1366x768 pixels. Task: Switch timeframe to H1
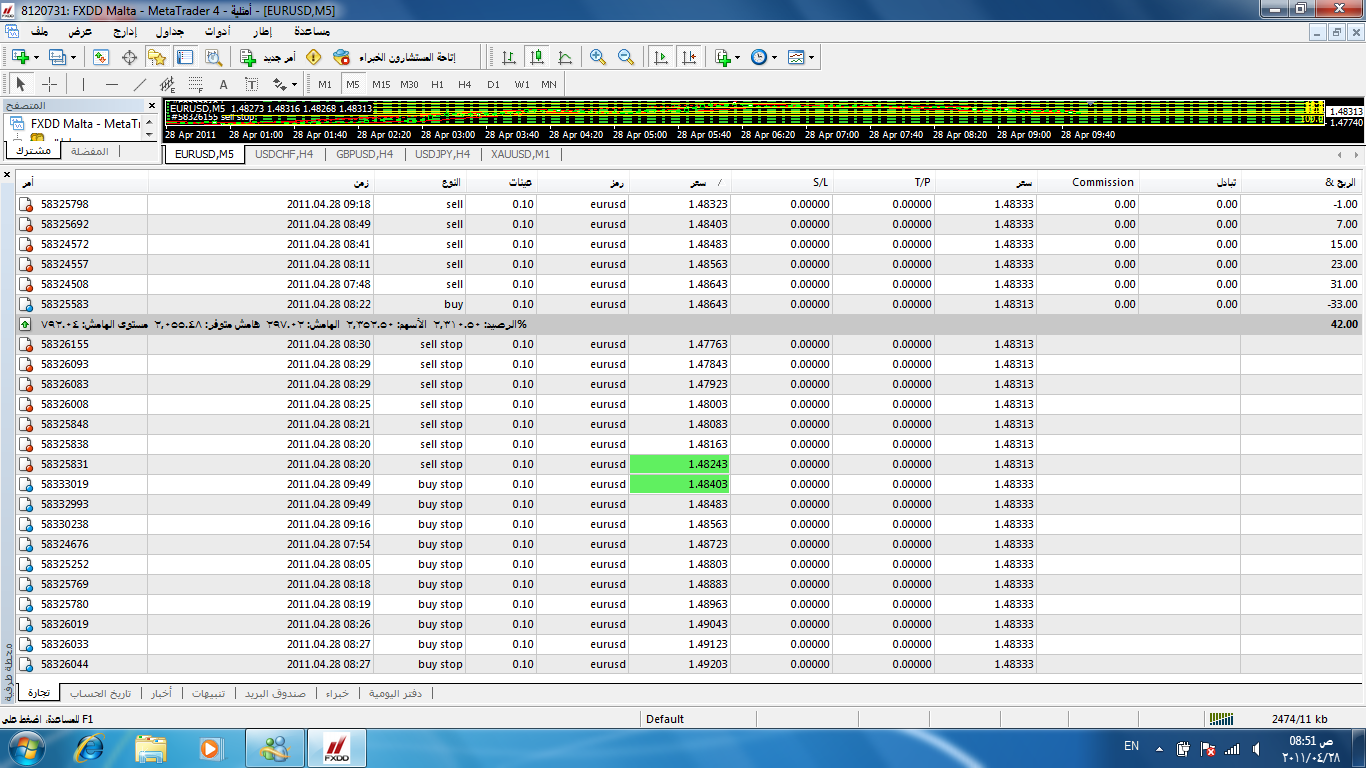coord(437,84)
